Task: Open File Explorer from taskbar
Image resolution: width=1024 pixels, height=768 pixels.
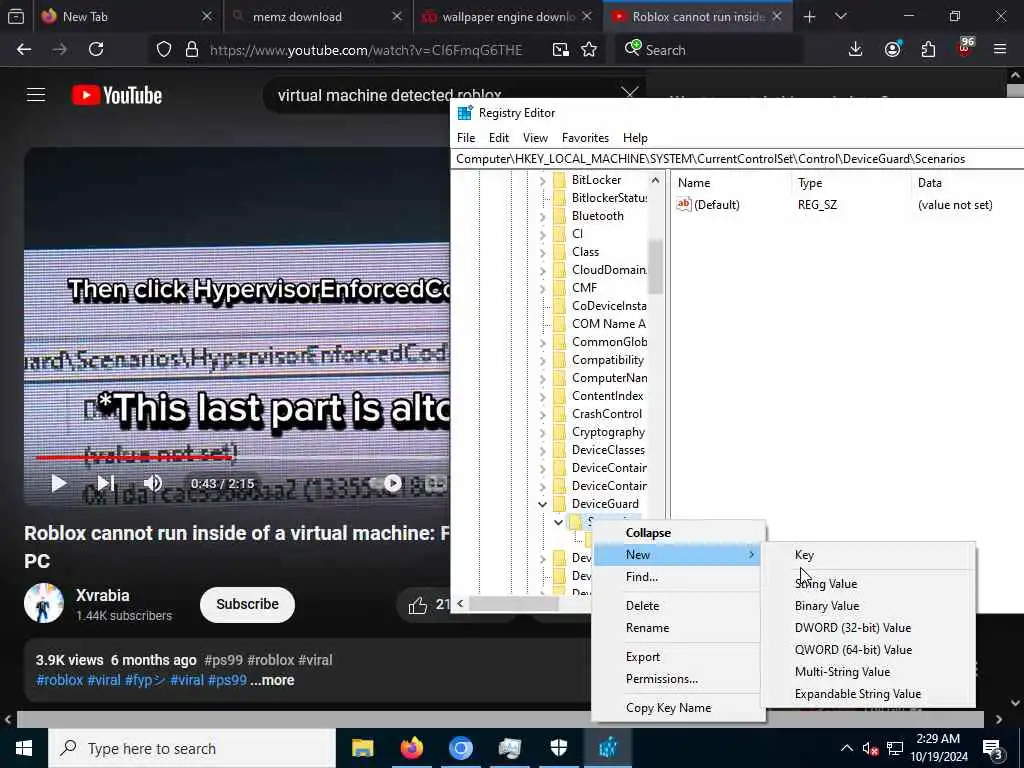Action: [x=362, y=748]
